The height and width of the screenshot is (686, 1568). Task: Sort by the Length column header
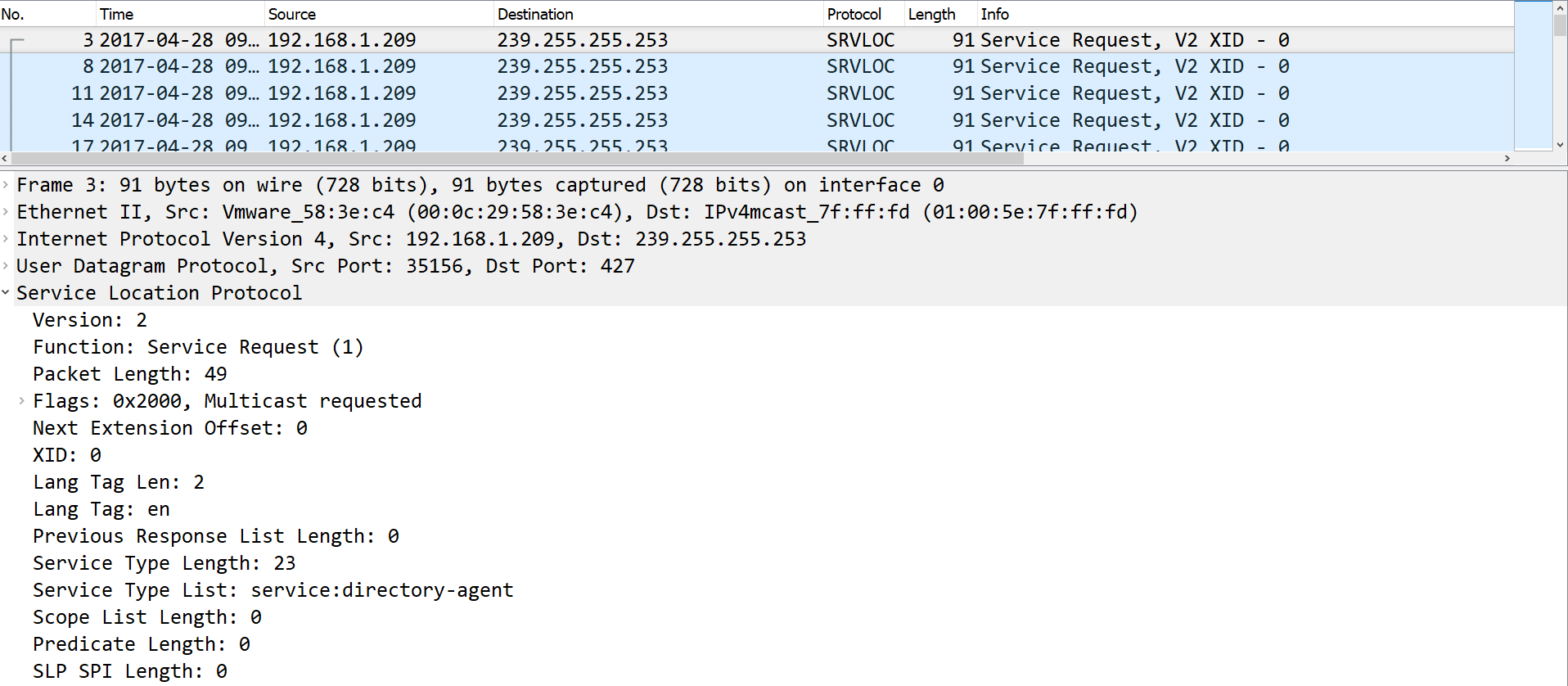941,14
